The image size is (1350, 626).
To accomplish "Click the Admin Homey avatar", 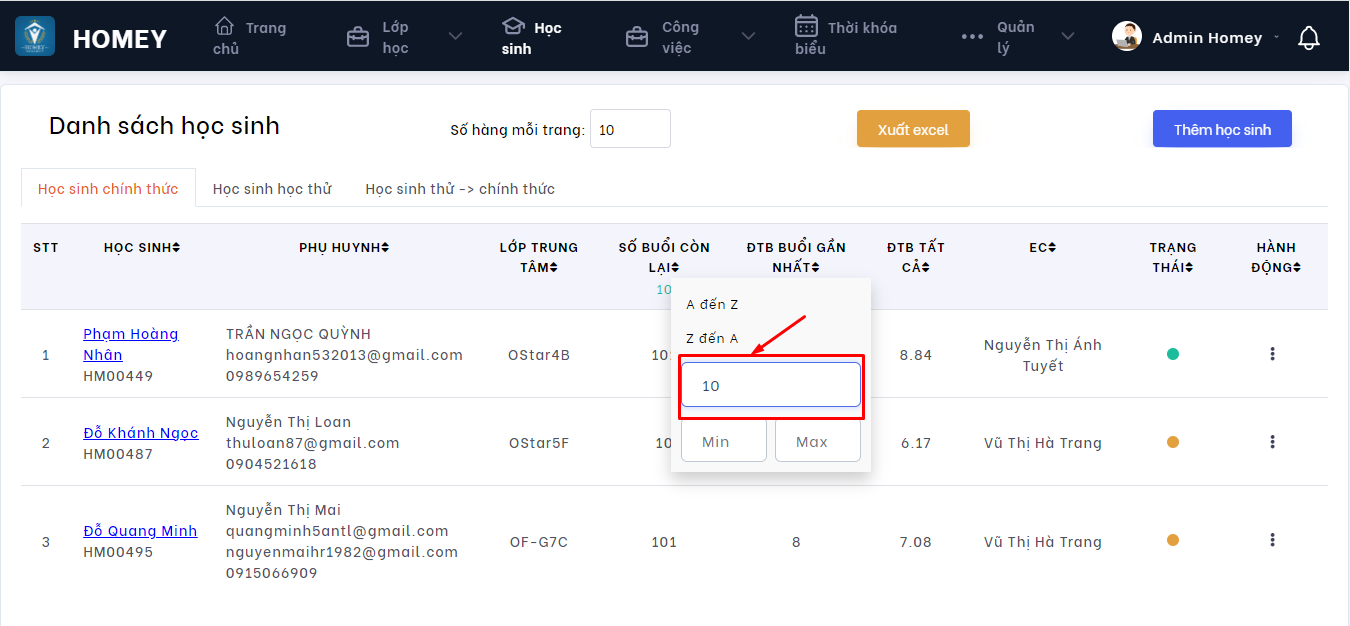I will pos(1127,37).
